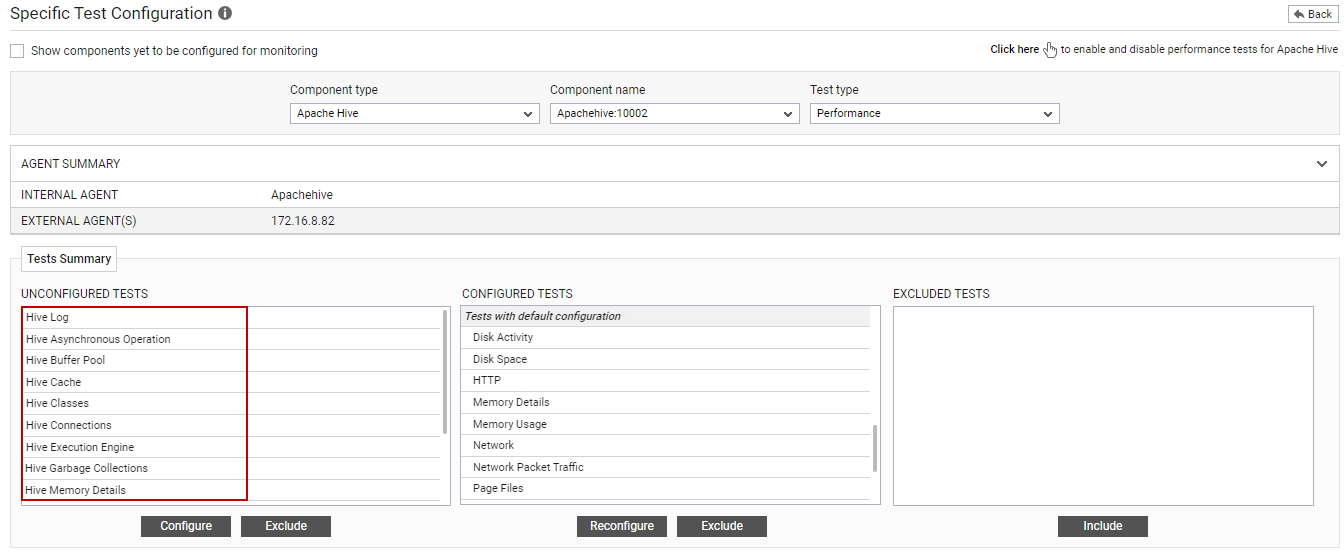
Task: Click the configured tests list scrollbar
Action: coord(875,448)
